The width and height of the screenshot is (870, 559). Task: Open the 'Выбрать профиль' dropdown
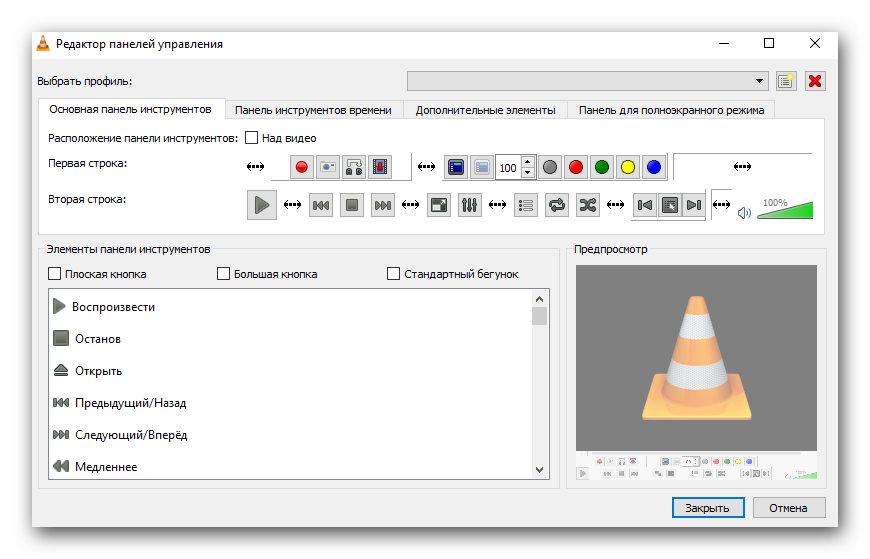588,81
